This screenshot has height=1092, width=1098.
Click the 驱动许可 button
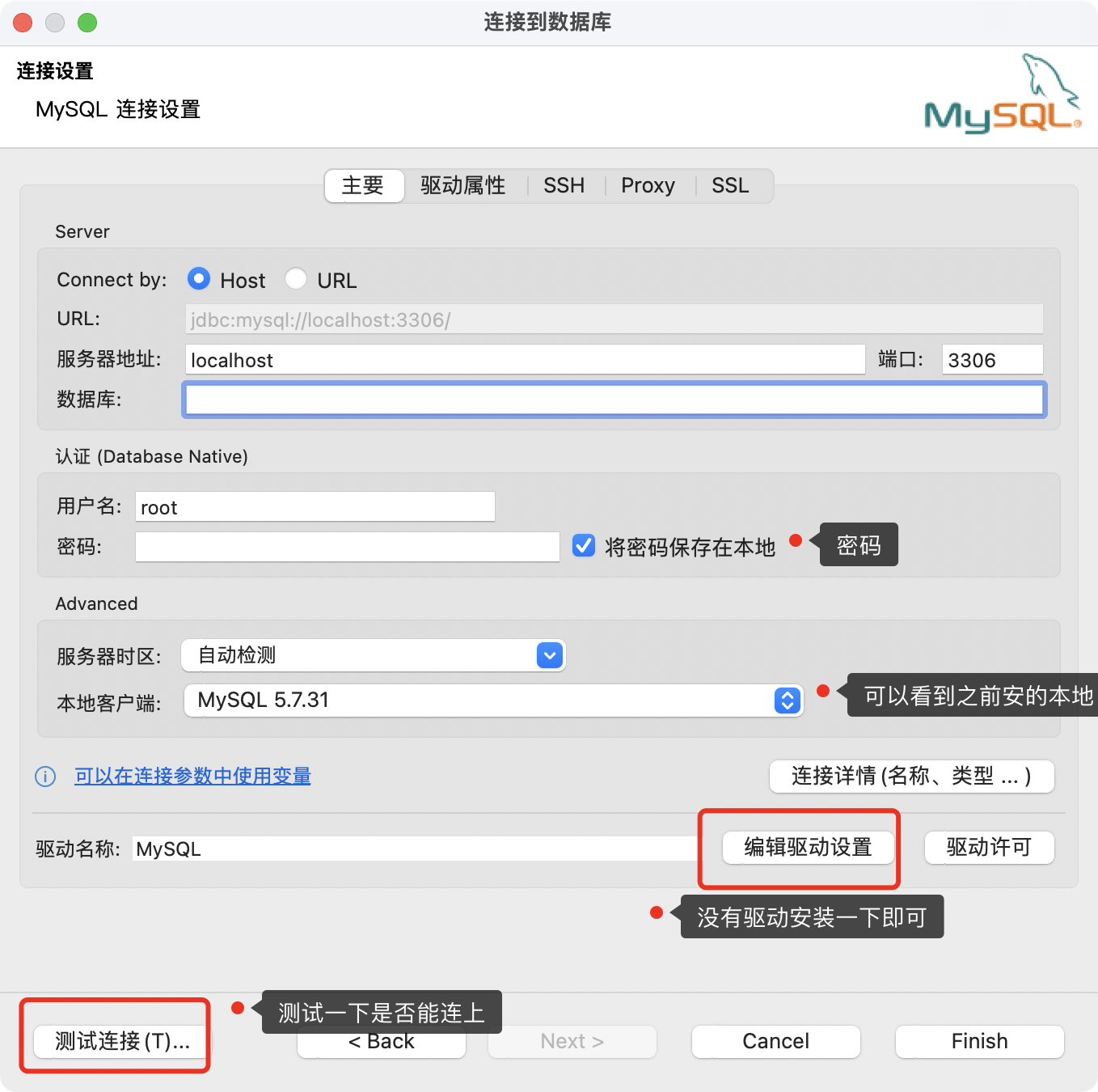coord(990,848)
